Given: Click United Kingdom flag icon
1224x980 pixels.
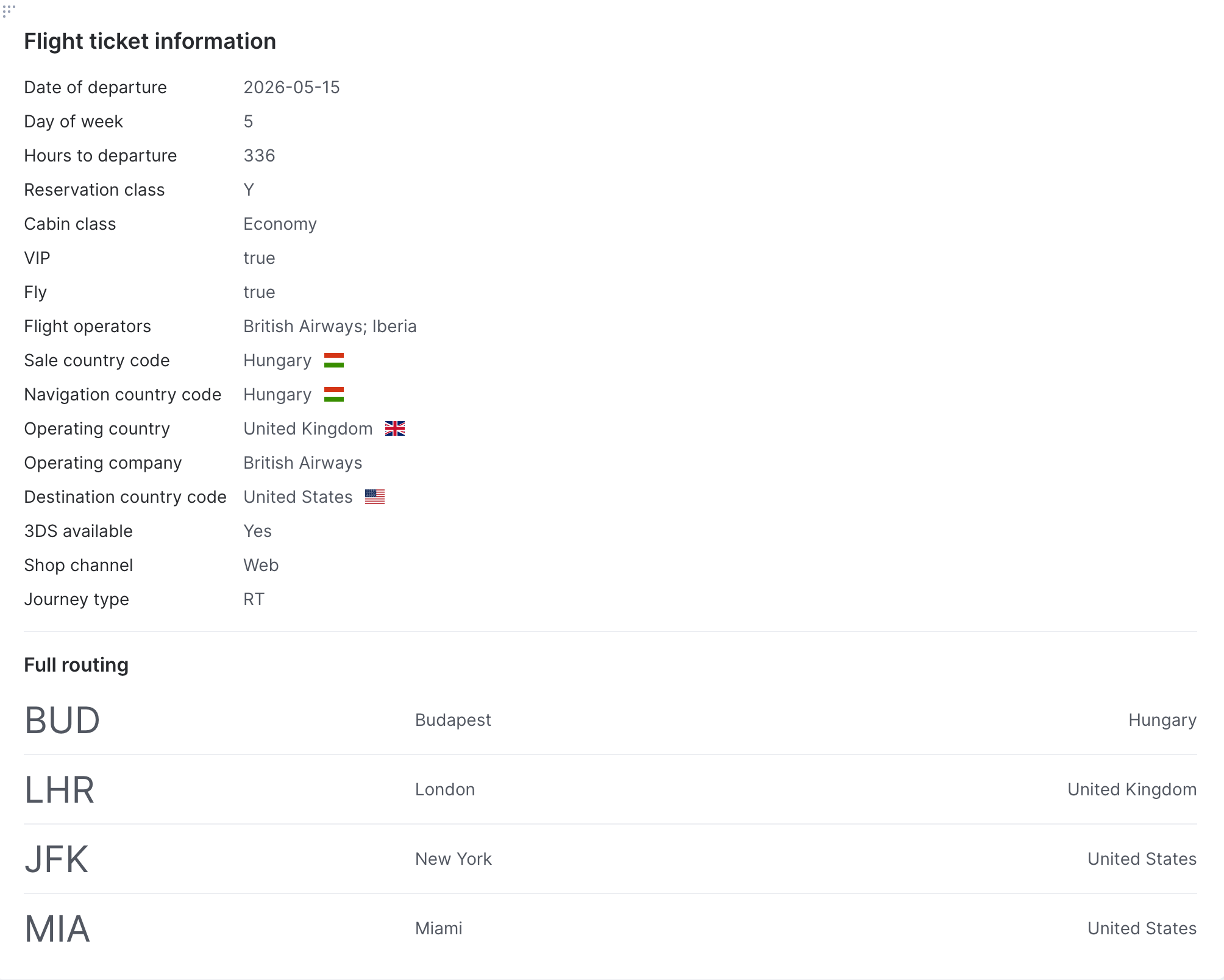Looking at the screenshot, I should coord(394,428).
